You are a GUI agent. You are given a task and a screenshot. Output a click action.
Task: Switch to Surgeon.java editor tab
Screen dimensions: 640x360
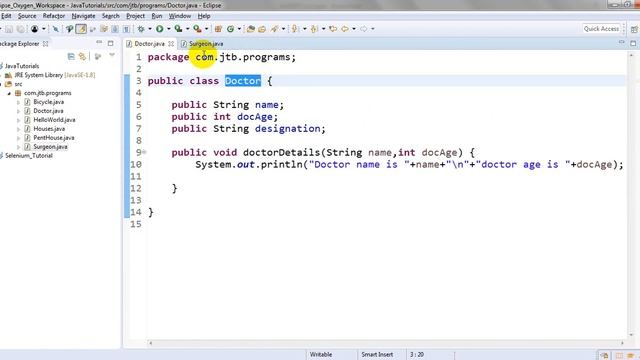tap(202, 44)
